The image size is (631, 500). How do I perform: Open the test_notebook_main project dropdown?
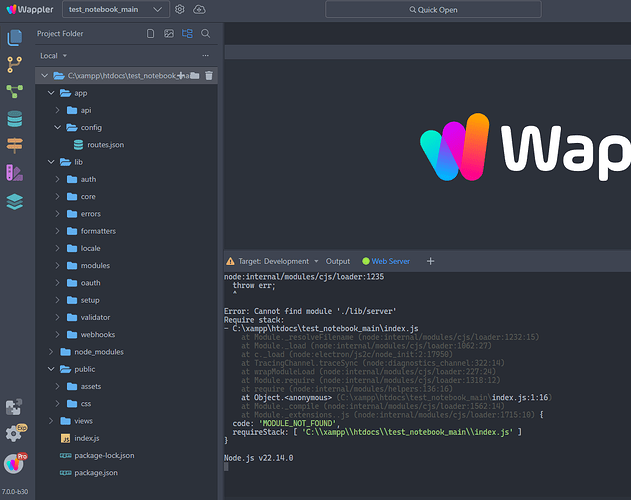115,9
